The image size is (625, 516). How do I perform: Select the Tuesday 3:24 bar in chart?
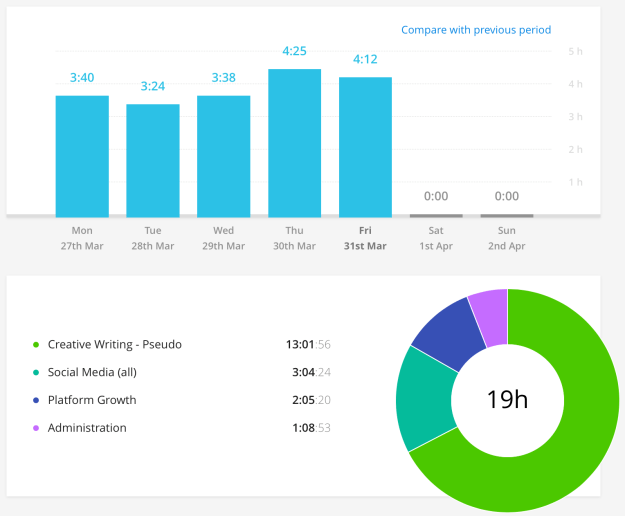point(153,159)
